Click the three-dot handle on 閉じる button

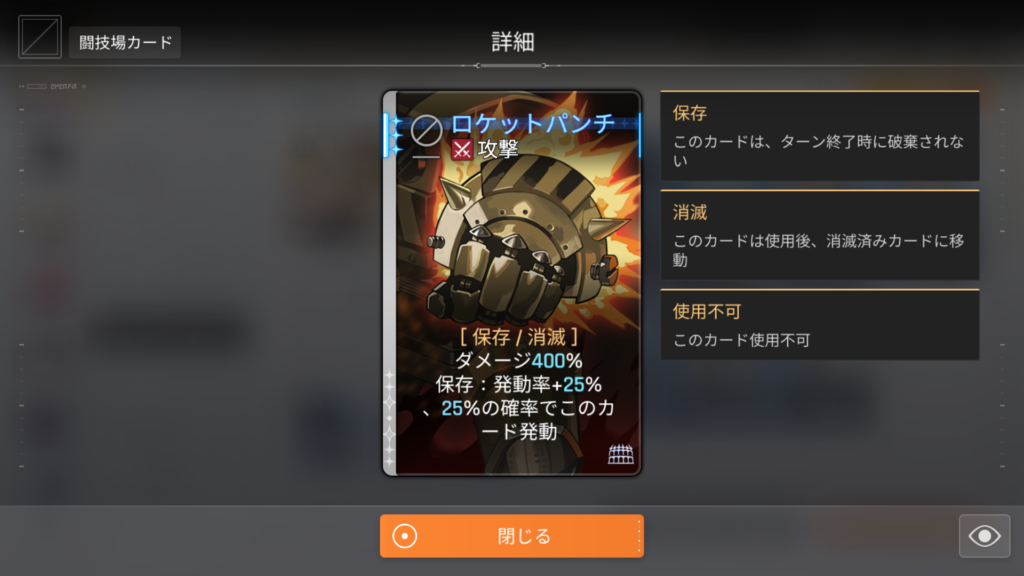[x=638, y=536]
